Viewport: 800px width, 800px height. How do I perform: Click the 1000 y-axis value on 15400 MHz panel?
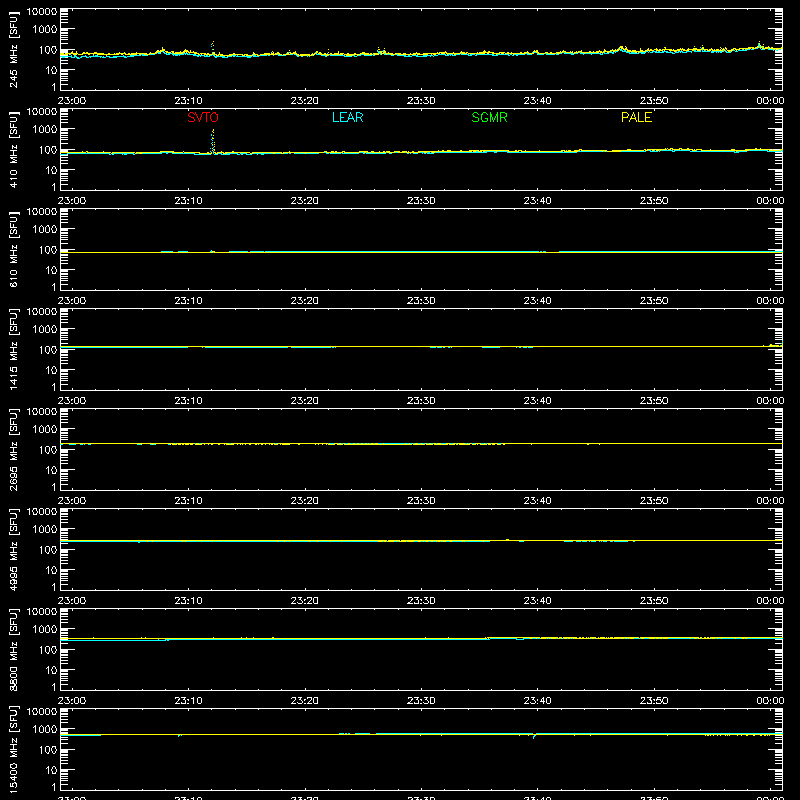coord(44,730)
